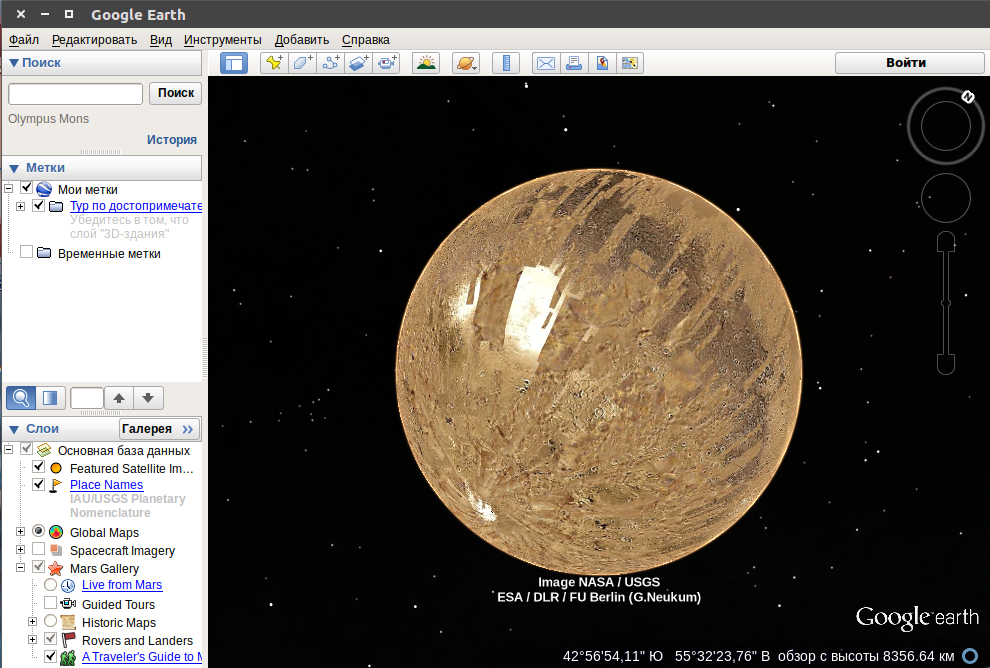Viewport: 990px width, 668px height.
Task: Open the Галерея gallery button
Action: click(x=159, y=429)
